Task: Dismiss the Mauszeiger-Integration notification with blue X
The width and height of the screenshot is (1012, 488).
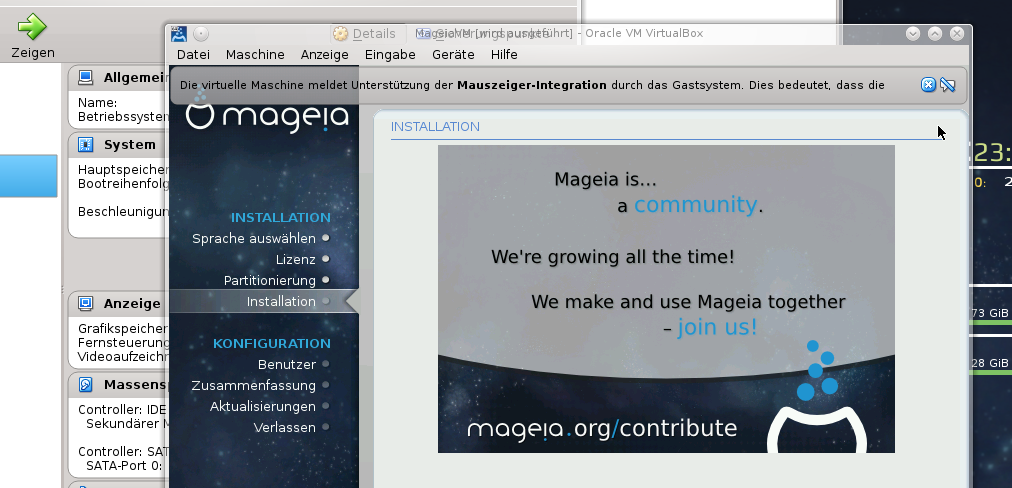Action: [928, 85]
